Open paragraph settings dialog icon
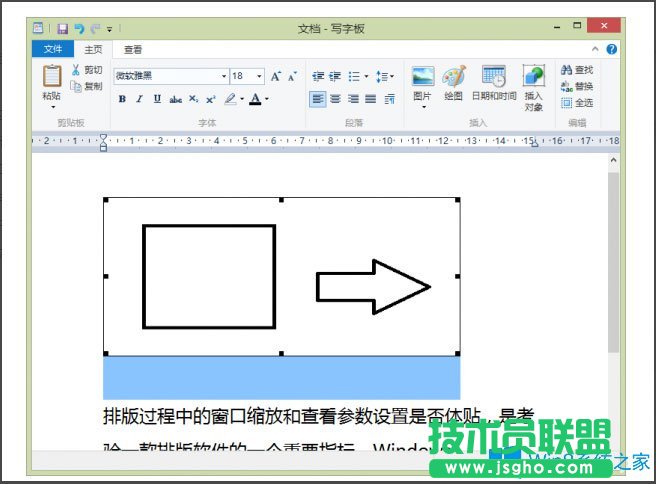This screenshot has width=656, height=484. [390, 99]
